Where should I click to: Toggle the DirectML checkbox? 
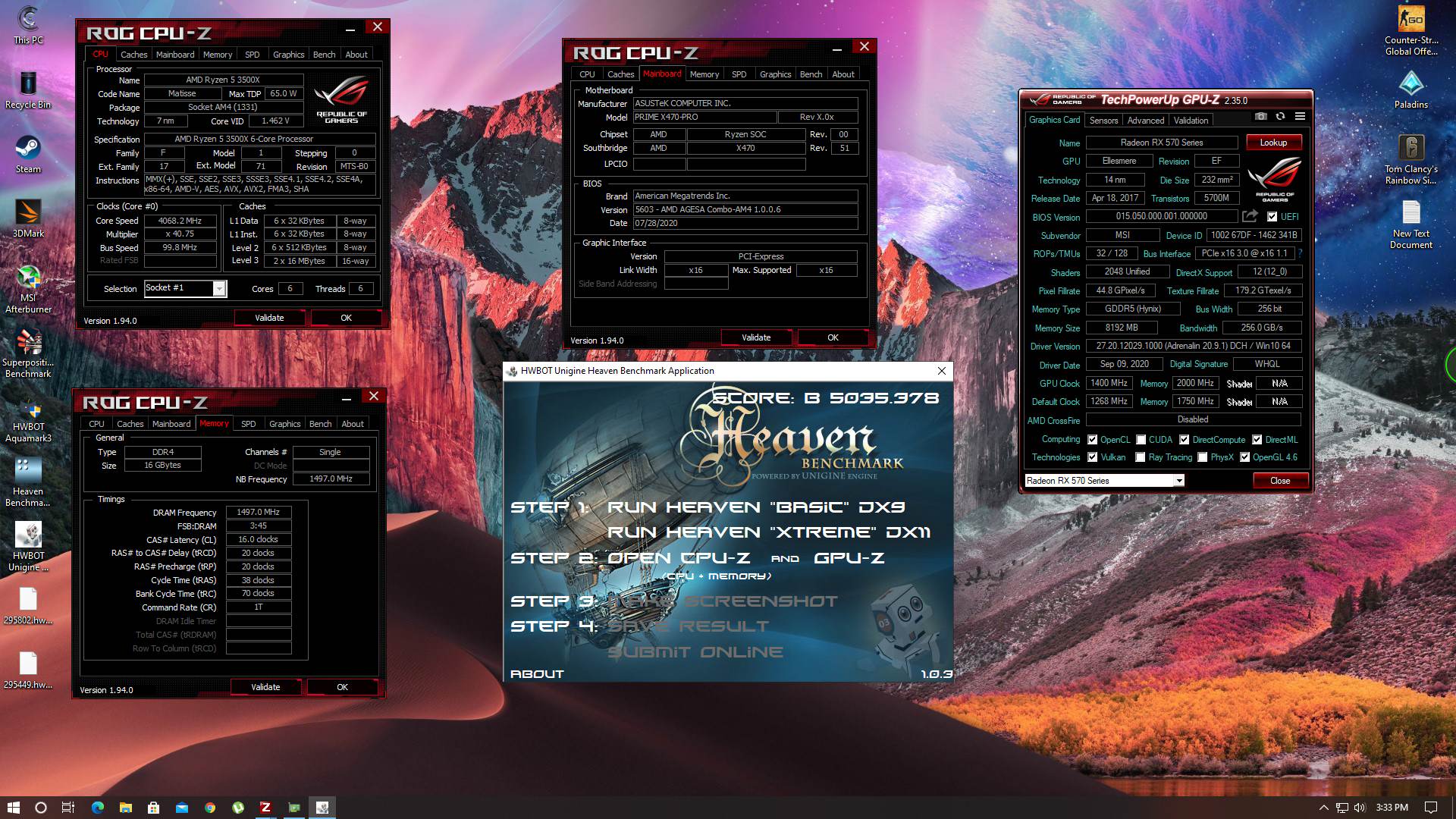(1257, 440)
